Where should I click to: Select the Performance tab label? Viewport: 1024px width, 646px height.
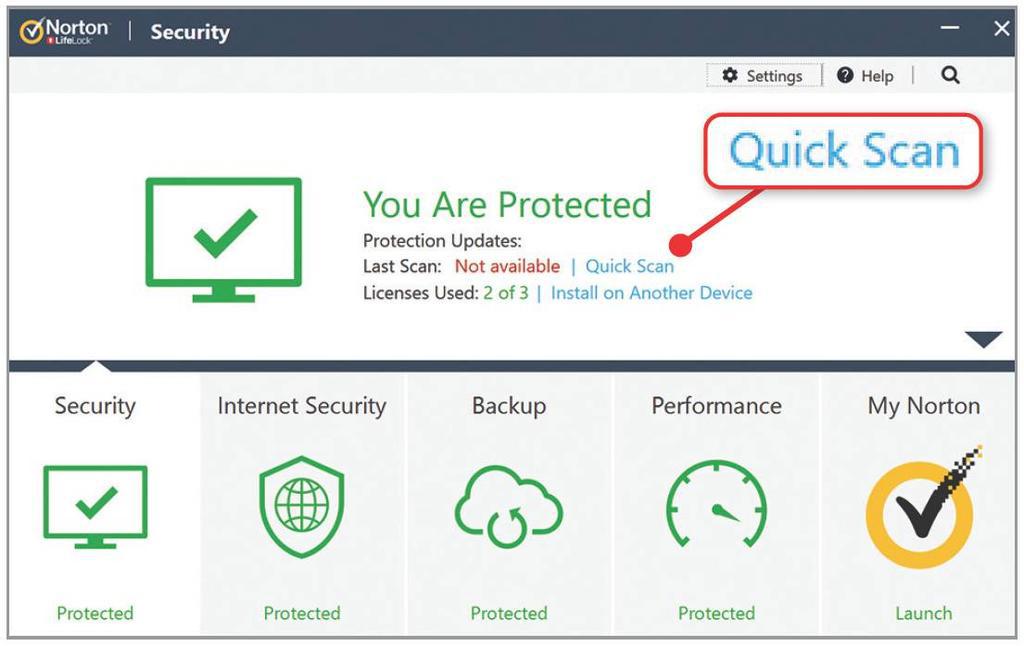point(716,406)
